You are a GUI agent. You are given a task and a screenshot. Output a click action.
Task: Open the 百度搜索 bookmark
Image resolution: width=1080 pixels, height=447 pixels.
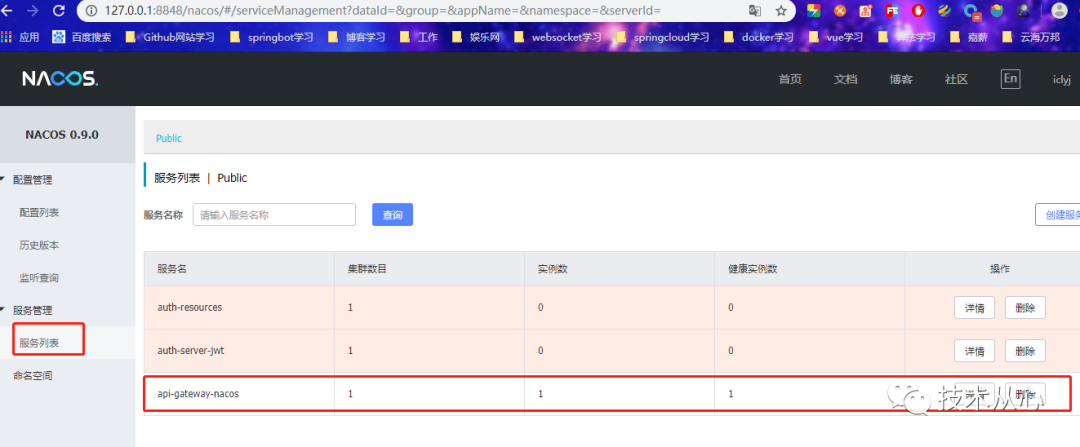tap(83, 37)
